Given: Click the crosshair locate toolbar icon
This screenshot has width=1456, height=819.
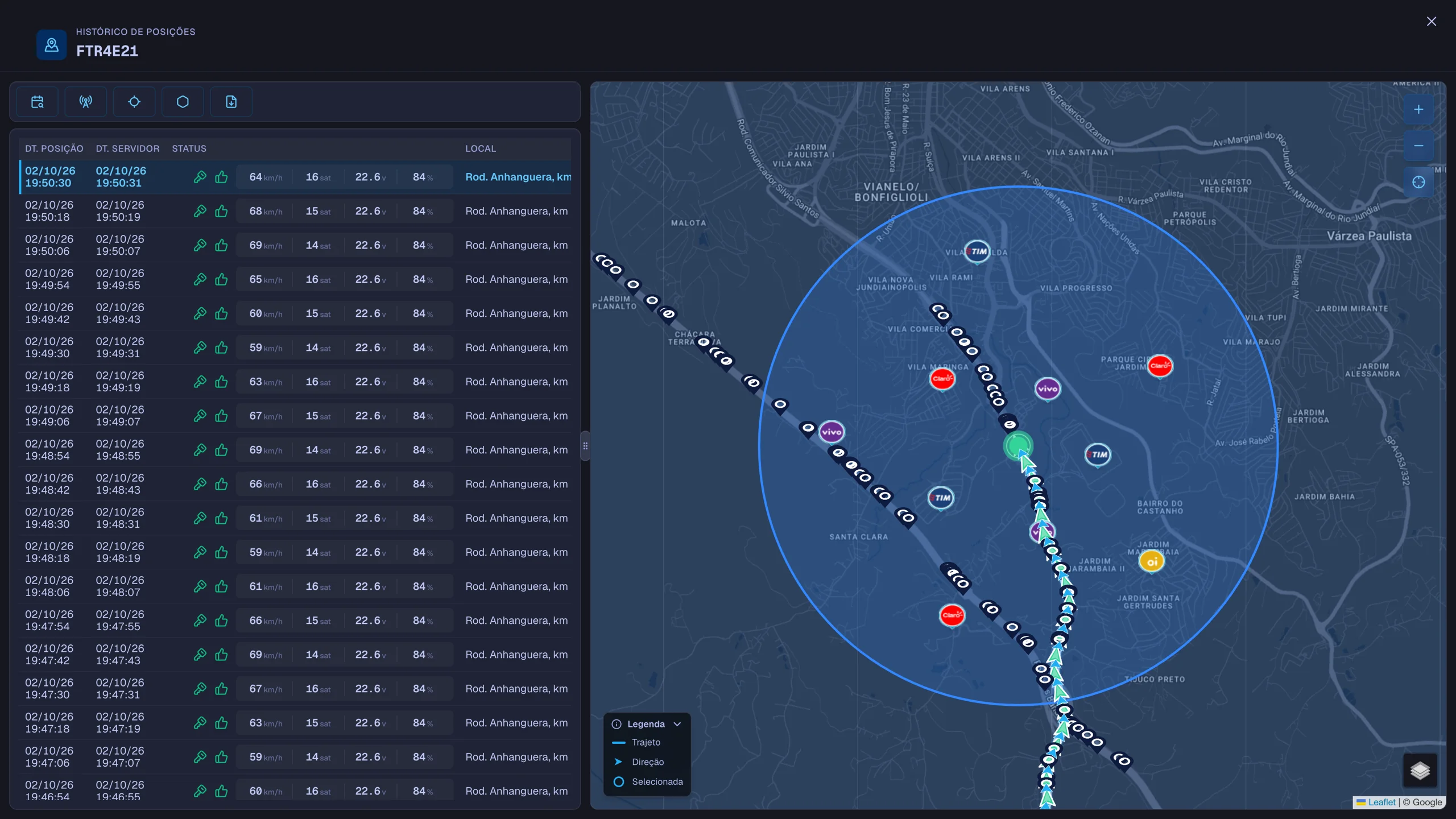Looking at the screenshot, I should coord(134,102).
